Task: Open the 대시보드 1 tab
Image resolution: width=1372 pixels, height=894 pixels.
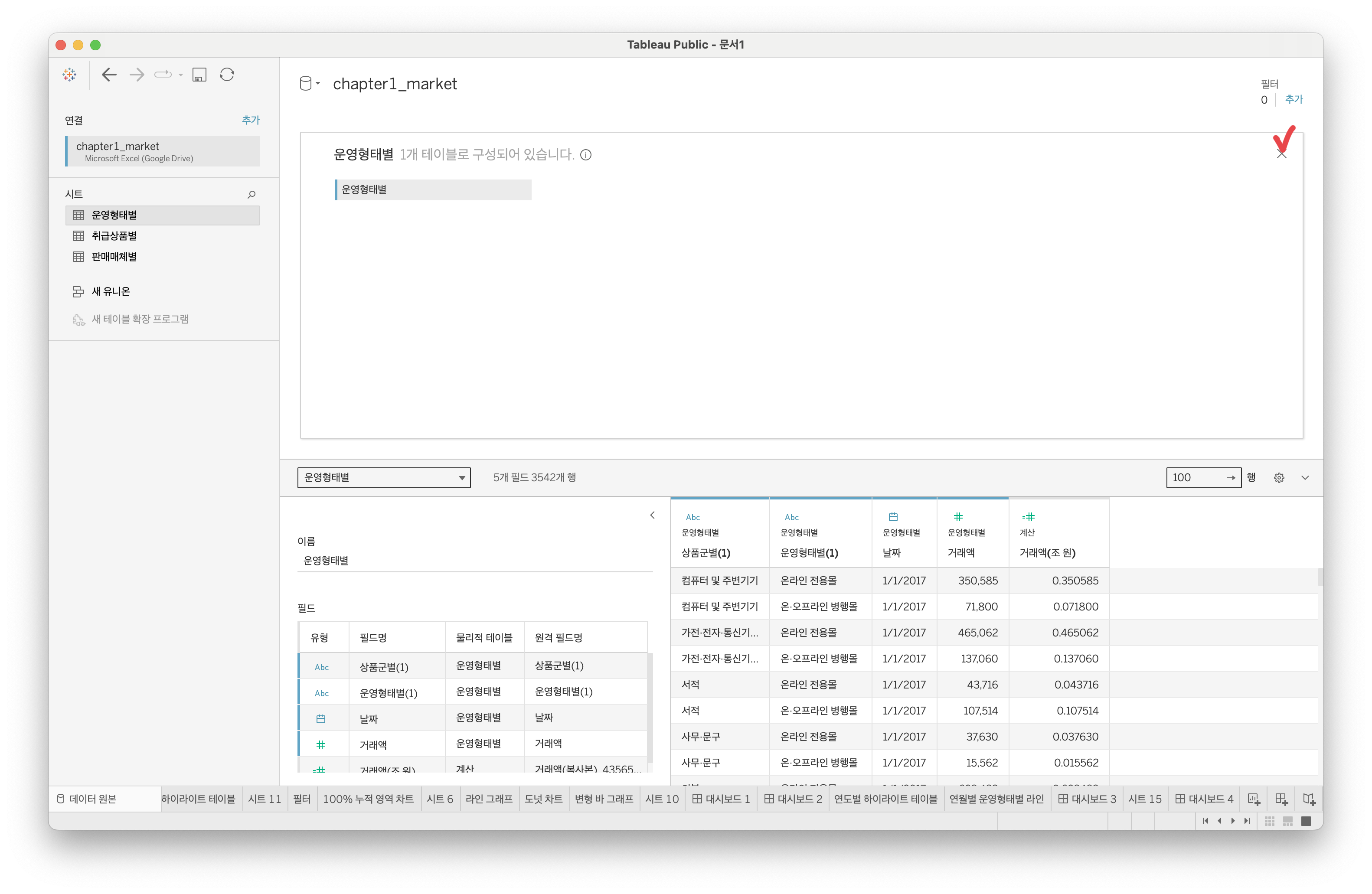Action: tap(721, 799)
